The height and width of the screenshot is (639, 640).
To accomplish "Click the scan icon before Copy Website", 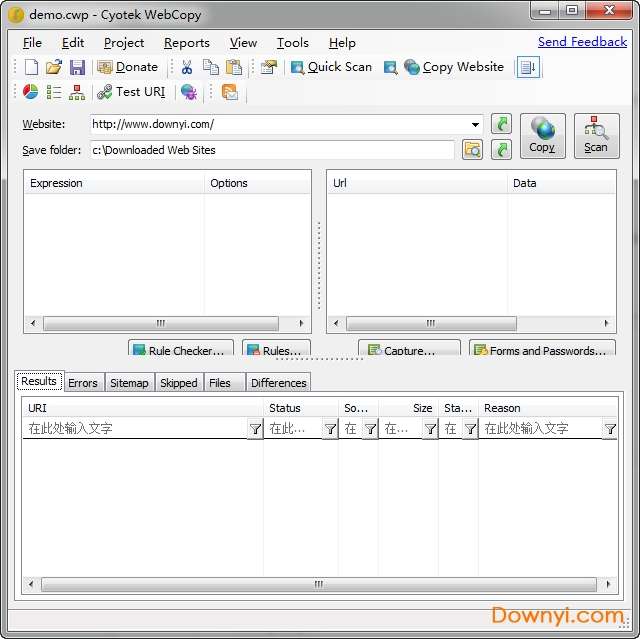I will pos(390,68).
